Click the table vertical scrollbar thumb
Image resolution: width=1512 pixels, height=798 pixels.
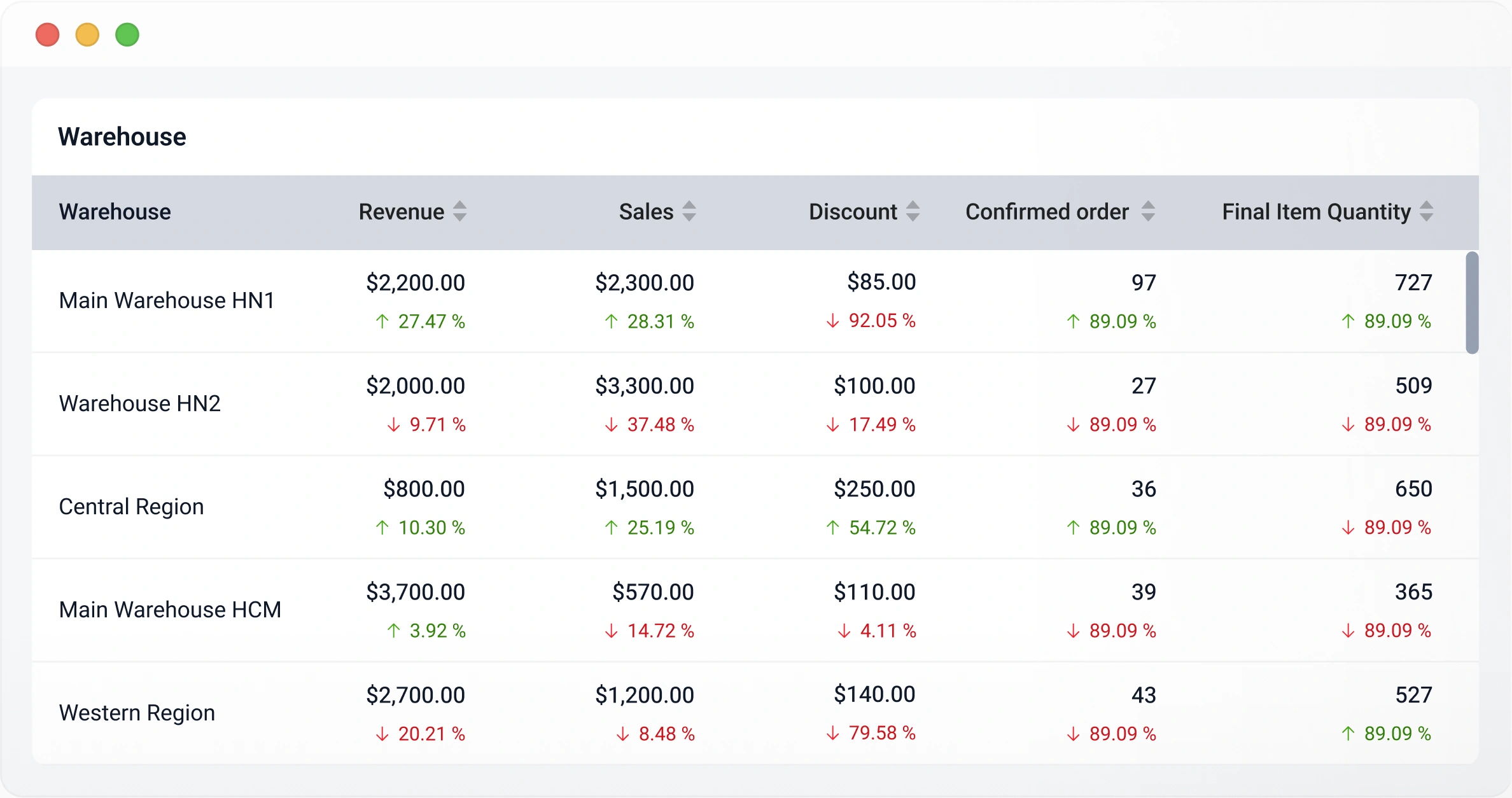pyautogui.click(x=1471, y=303)
